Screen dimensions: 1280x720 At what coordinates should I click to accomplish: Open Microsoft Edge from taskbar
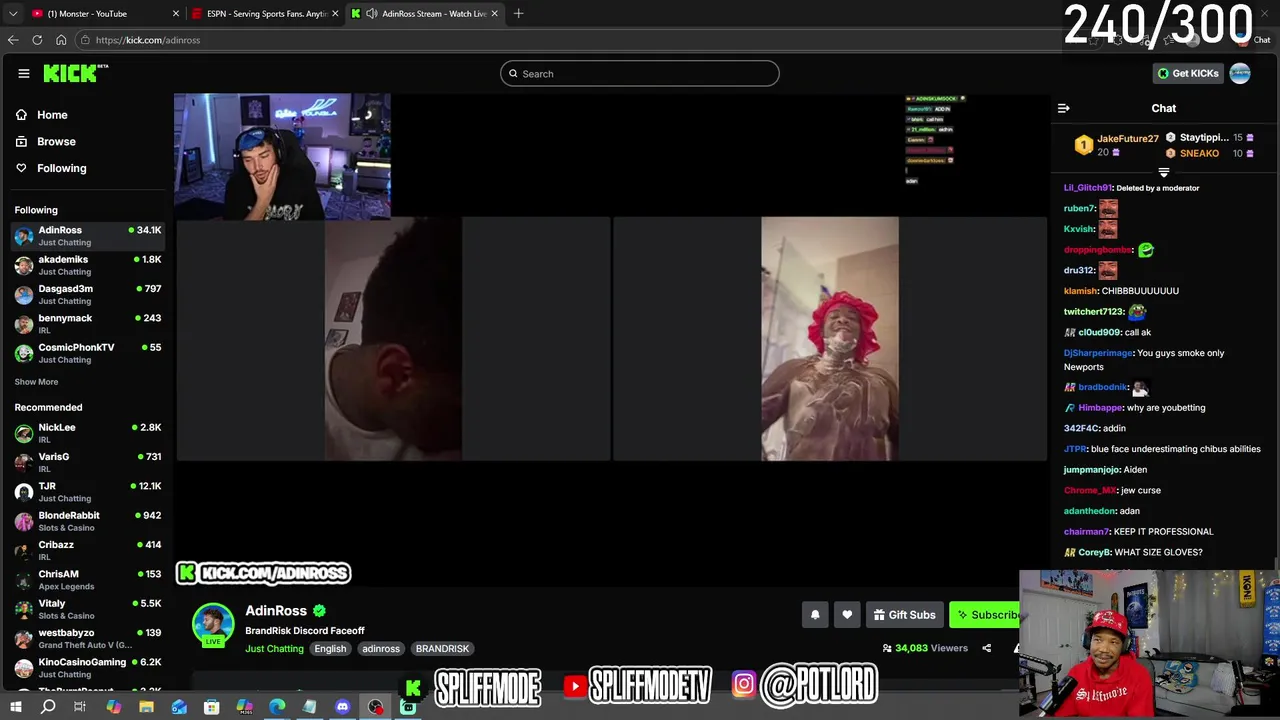coord(277,707)
